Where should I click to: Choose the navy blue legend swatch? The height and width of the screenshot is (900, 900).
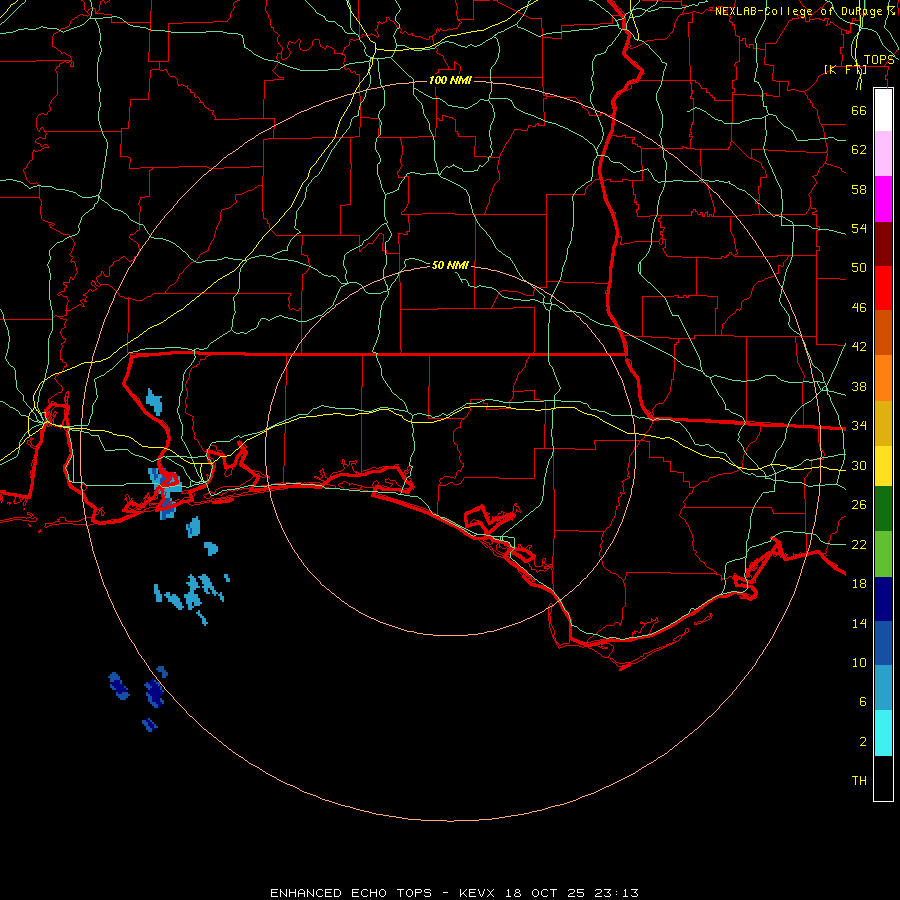(883, 599)
